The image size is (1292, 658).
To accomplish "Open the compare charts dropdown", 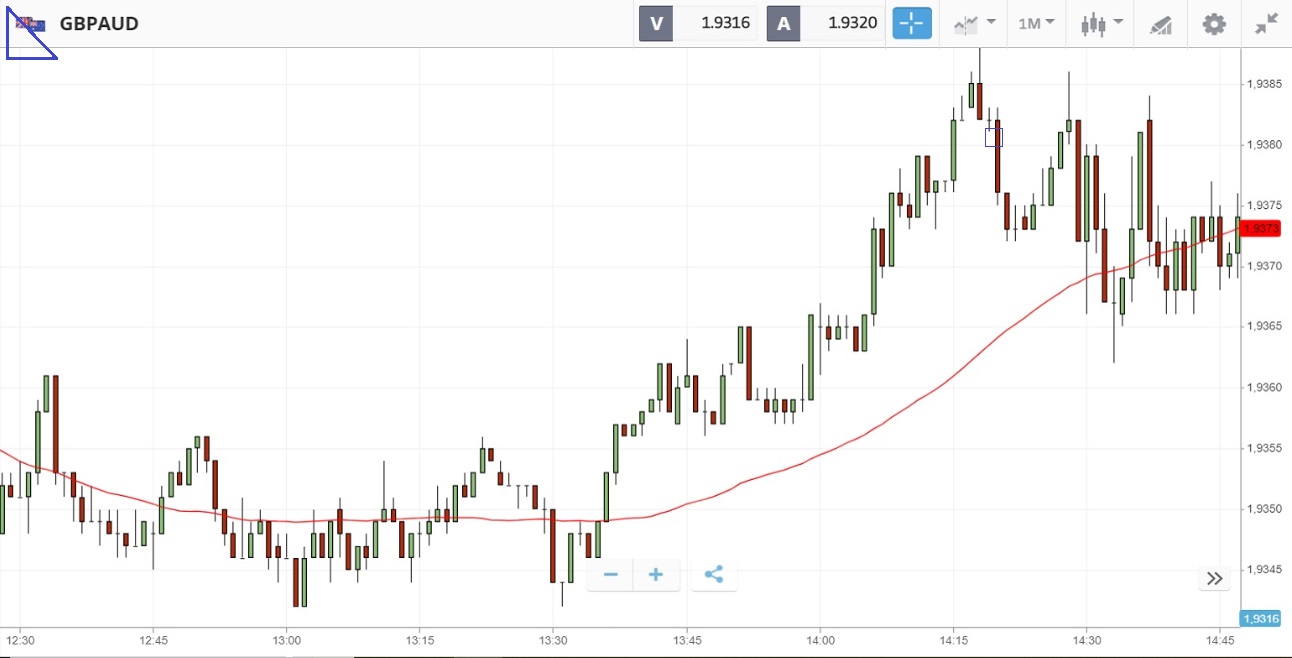I will (974, 23).
